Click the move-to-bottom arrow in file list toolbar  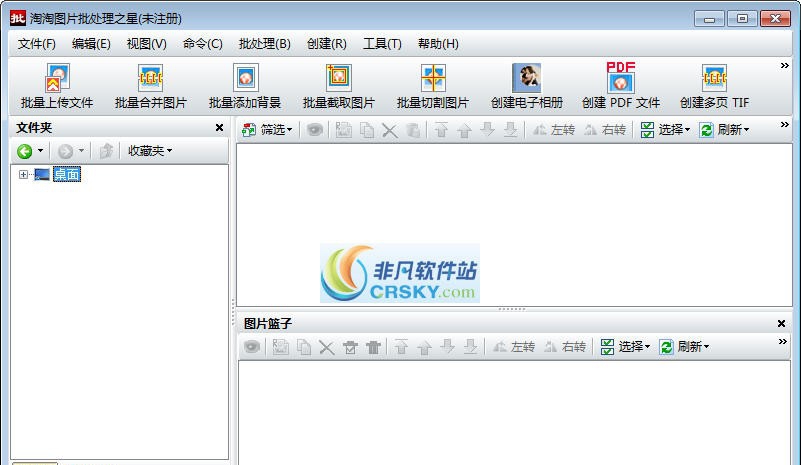(x=510, y=130)
